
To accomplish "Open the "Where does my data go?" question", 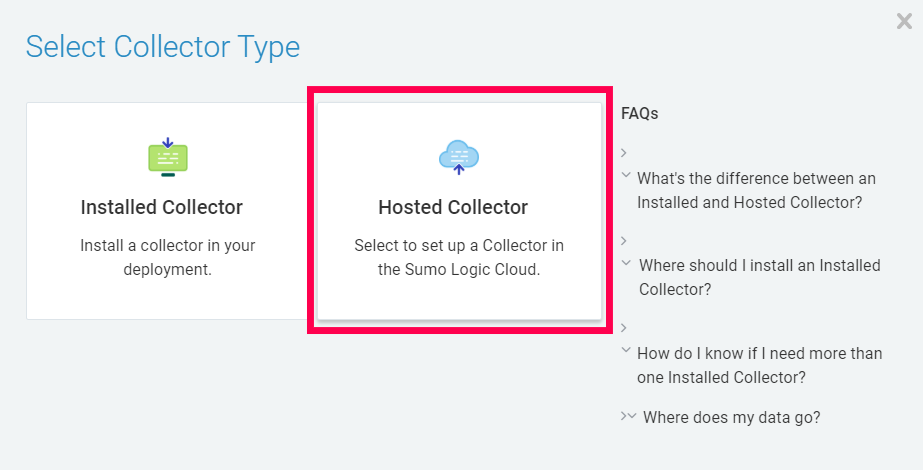I will click(731, 417).
